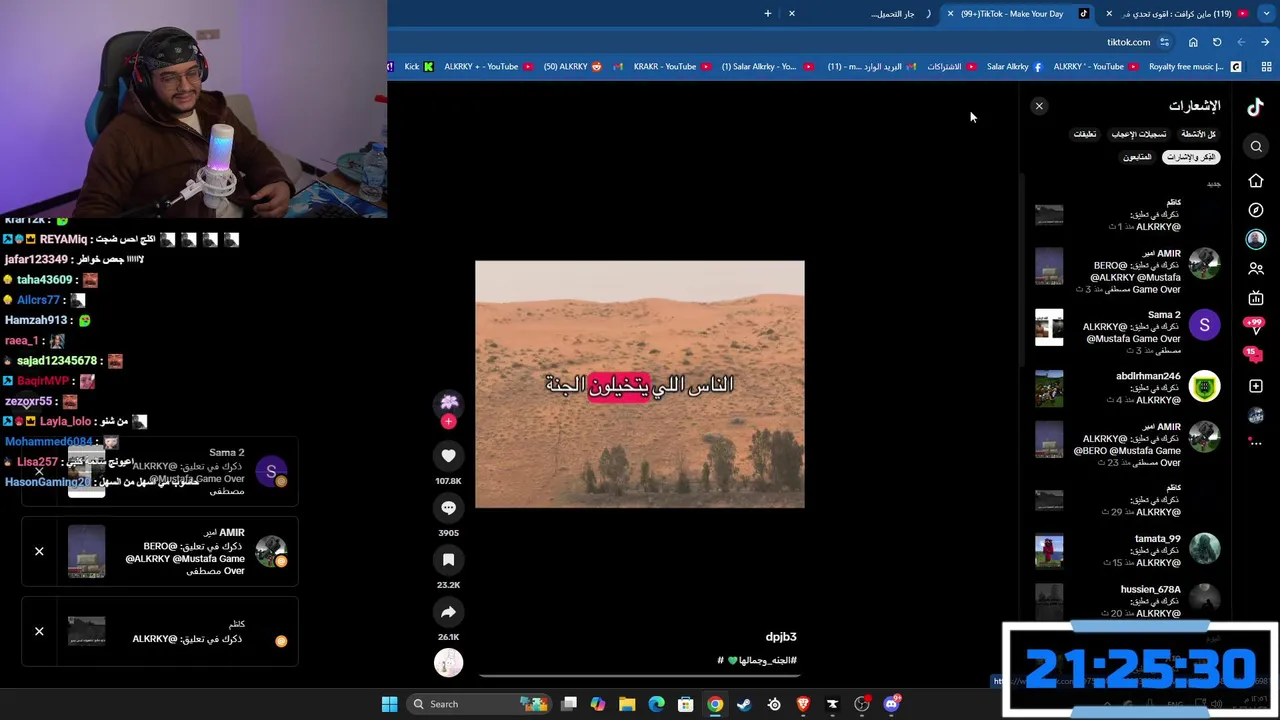Click the upload plus icon in sidebar
Viewport: 1280px width, 720px height.
coord(1256,386)
